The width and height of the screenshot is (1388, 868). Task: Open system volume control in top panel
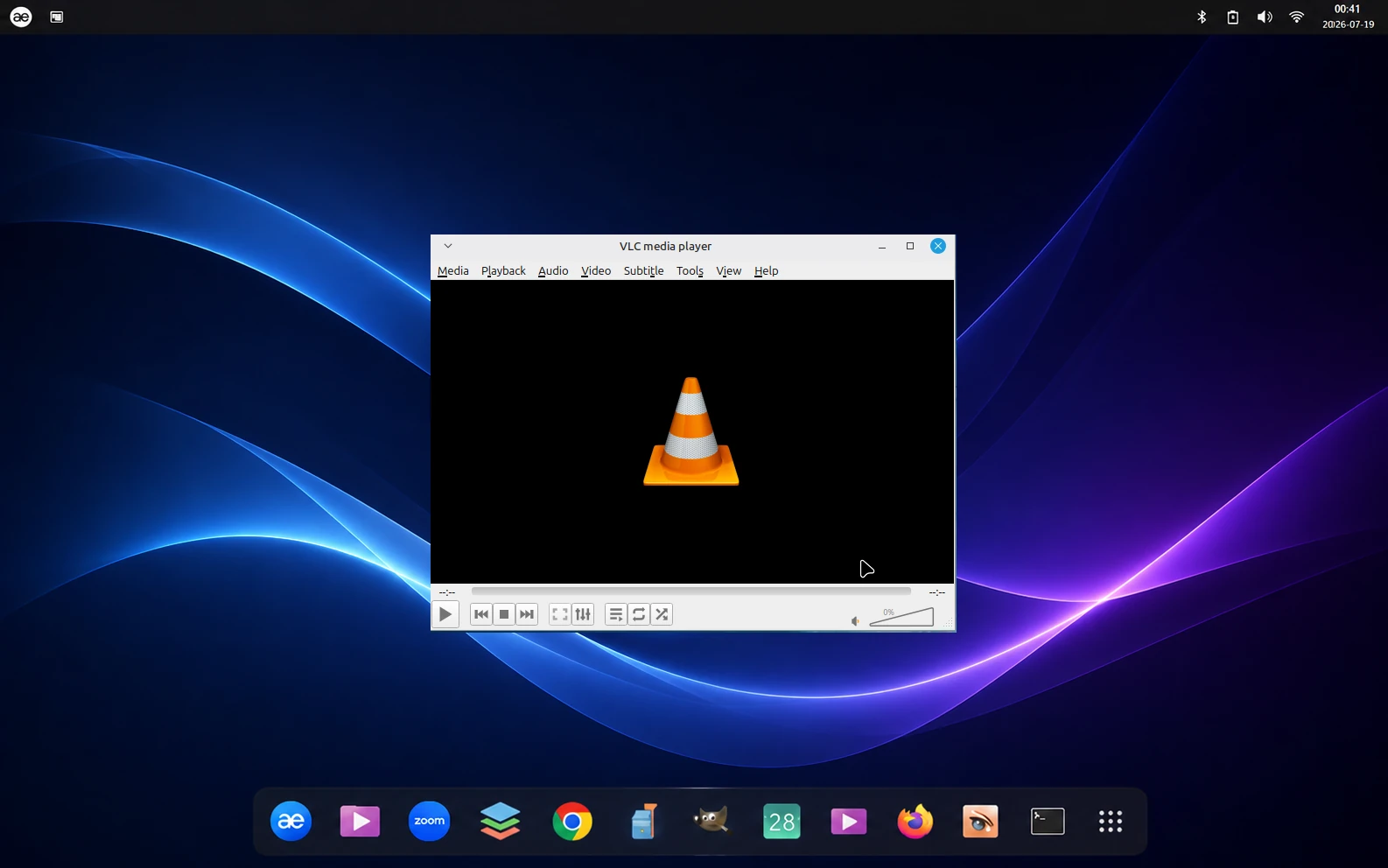coord(1265,17)
